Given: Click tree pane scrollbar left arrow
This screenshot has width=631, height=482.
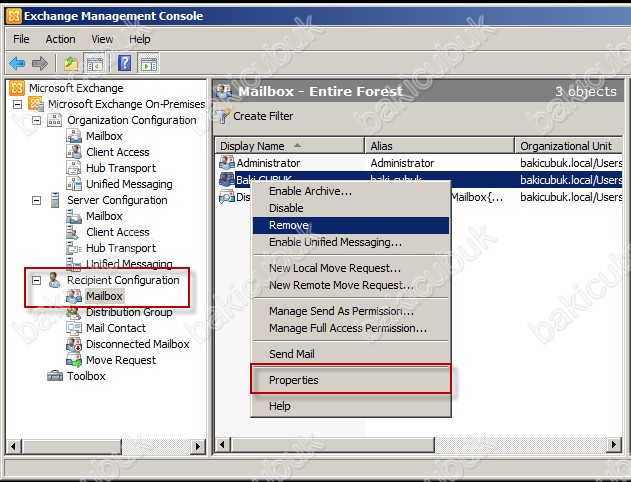Looking at the screenshot, I should [x=14, y=446].
